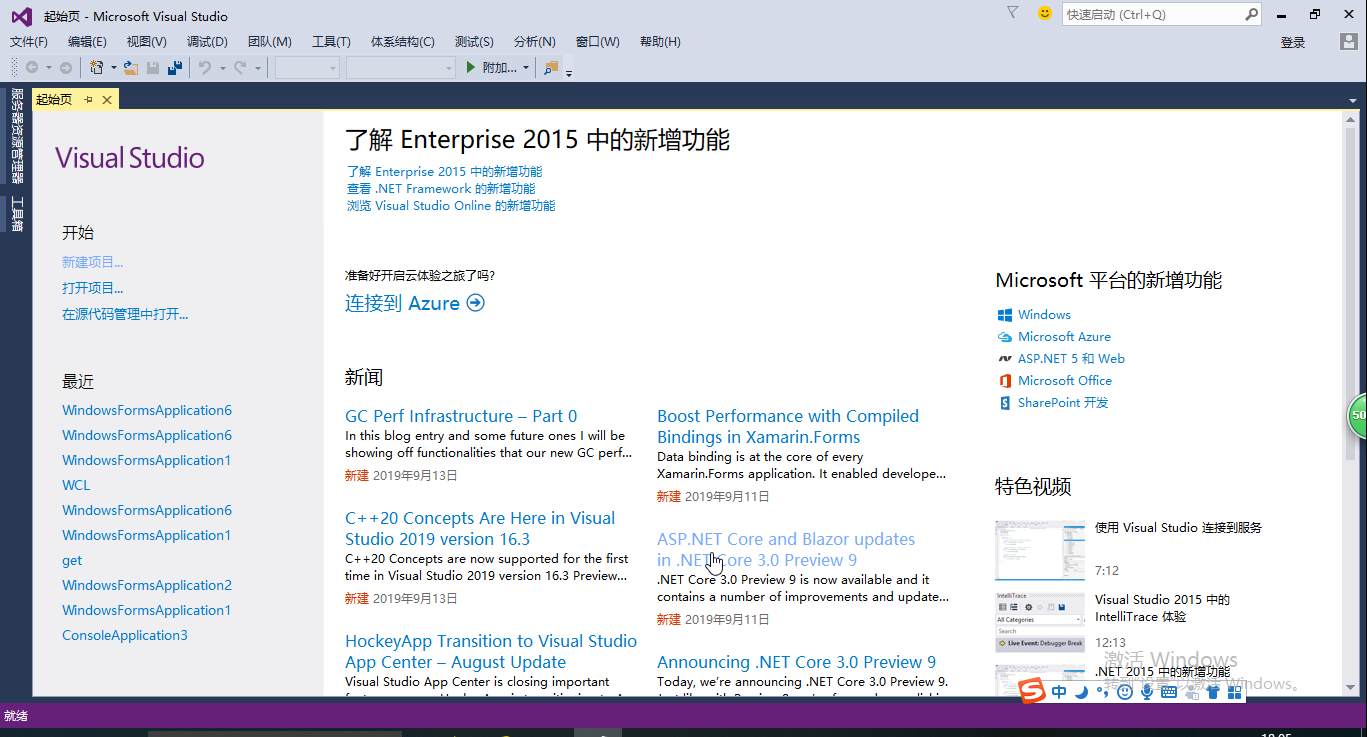This screenshot has width=1367, height=737.
Task: Open the empty solution platforms combo box
Action: (401, 68)
